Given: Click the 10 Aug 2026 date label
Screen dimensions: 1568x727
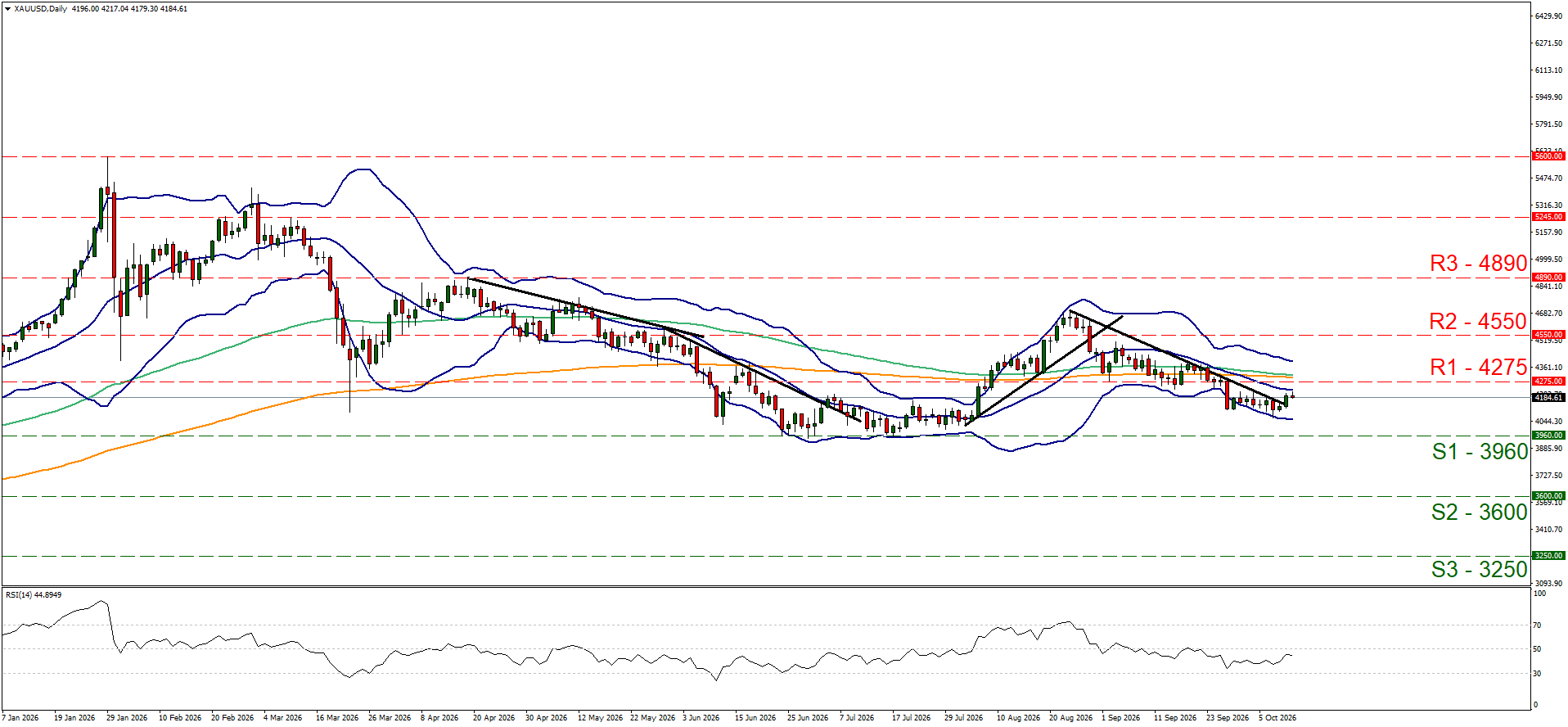Looking at the screenshot, I should click(1018, 718).
